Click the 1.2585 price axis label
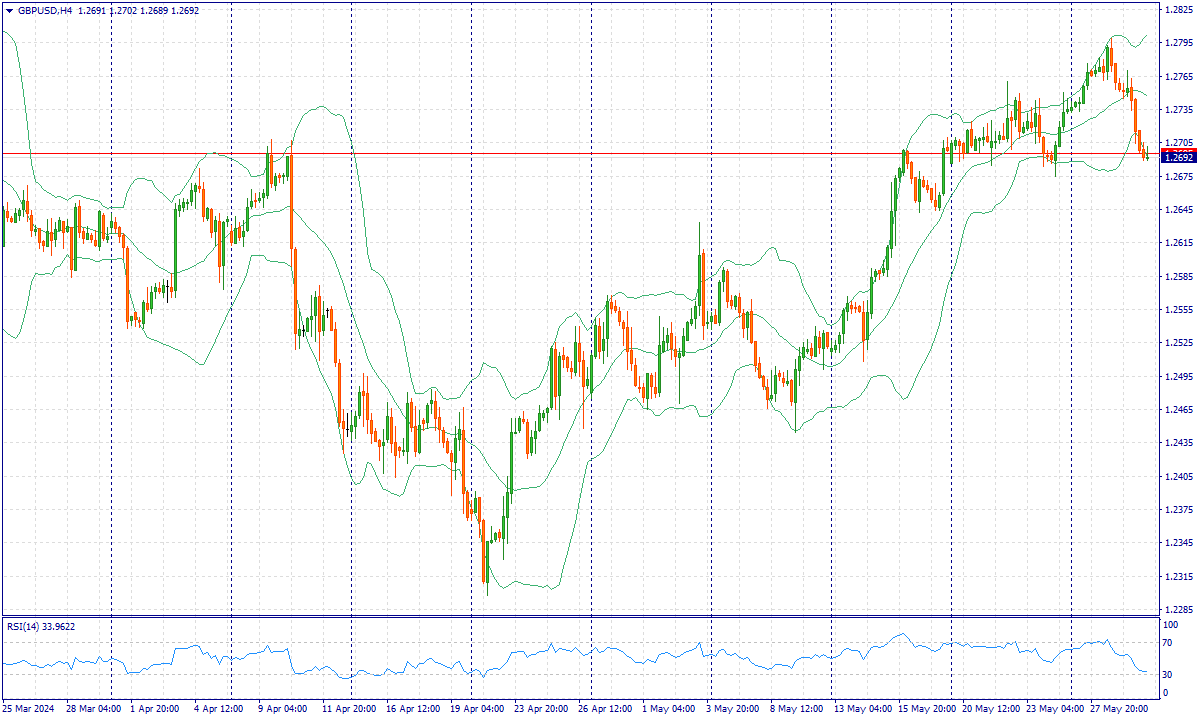The width and height of the screenshot is (1200, 720). click(1179, 276)
